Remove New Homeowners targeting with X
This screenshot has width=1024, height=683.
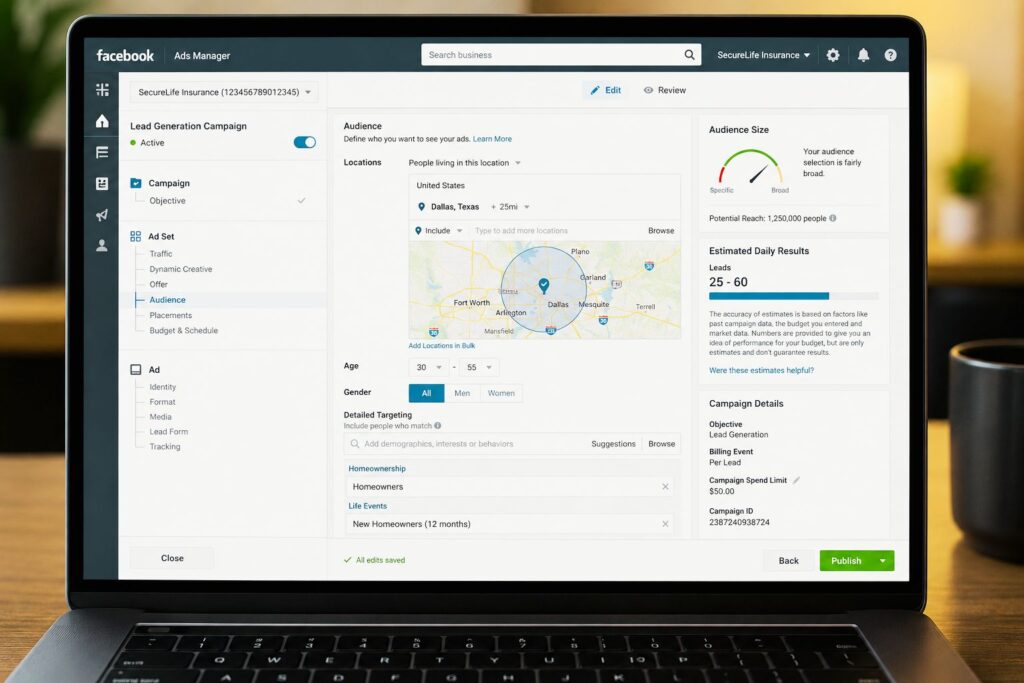click(x=665, y=524)
